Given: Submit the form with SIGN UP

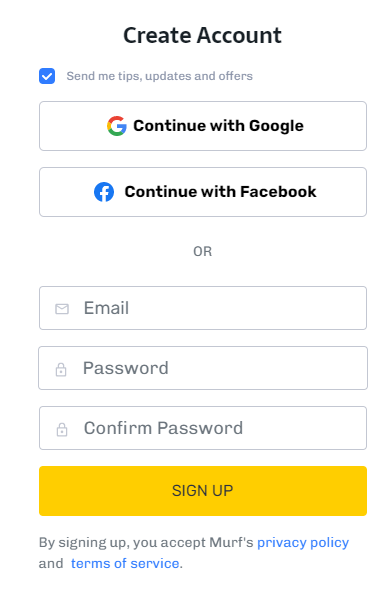Looking at the screenshot, I should (x=203, y=491).
